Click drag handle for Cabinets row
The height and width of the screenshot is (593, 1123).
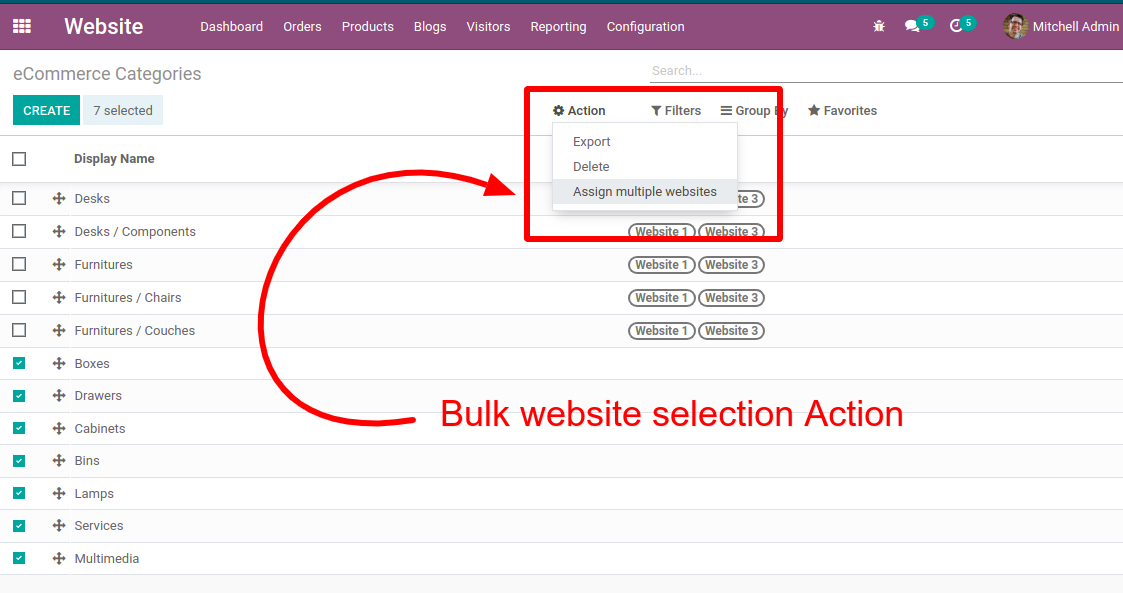[59, 429]
